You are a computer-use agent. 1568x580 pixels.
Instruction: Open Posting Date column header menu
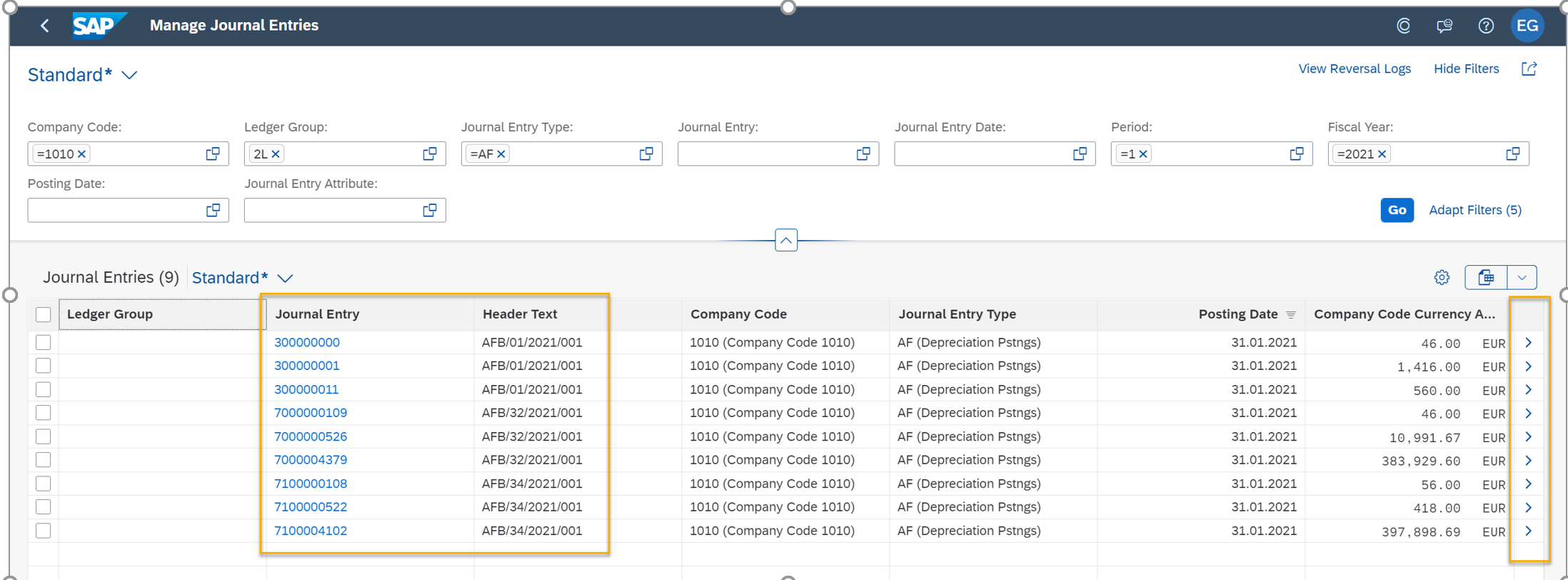click(x=1201, y=314)
